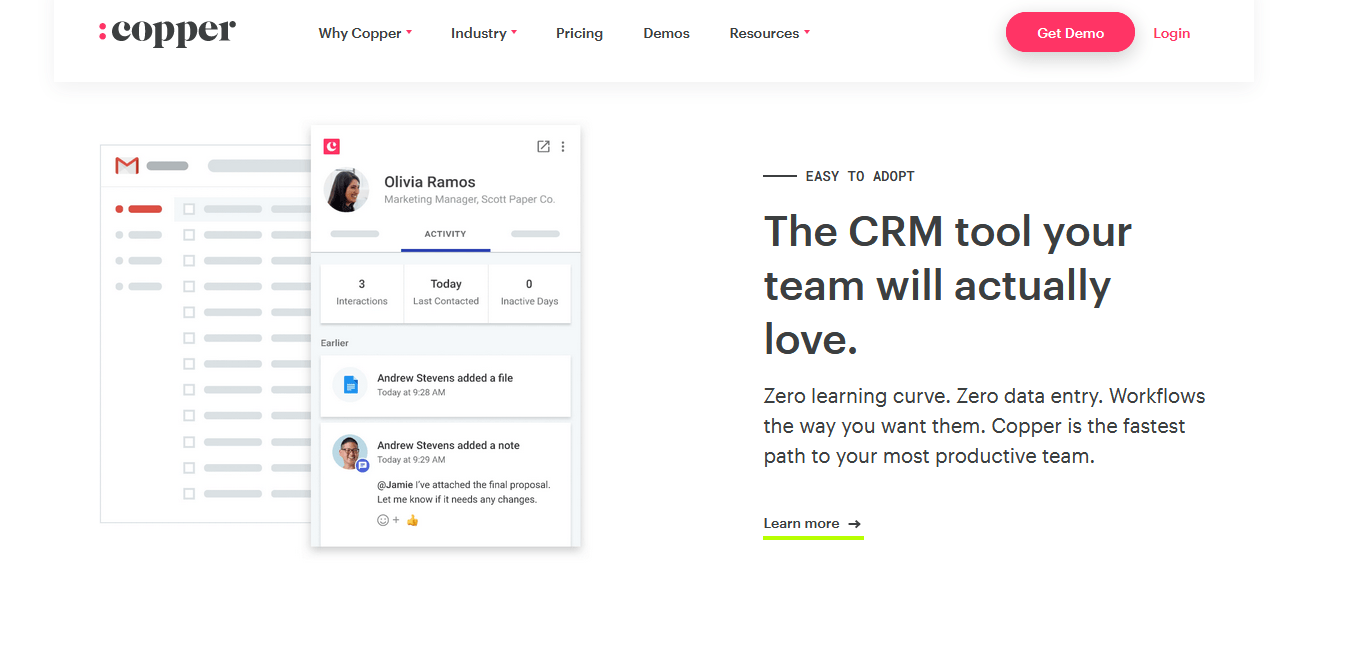Tick the checkbox in the highlighted Gmail row
Image resolution: width=1352 pixels, height=653 pixels.
[x=188, y=209]
